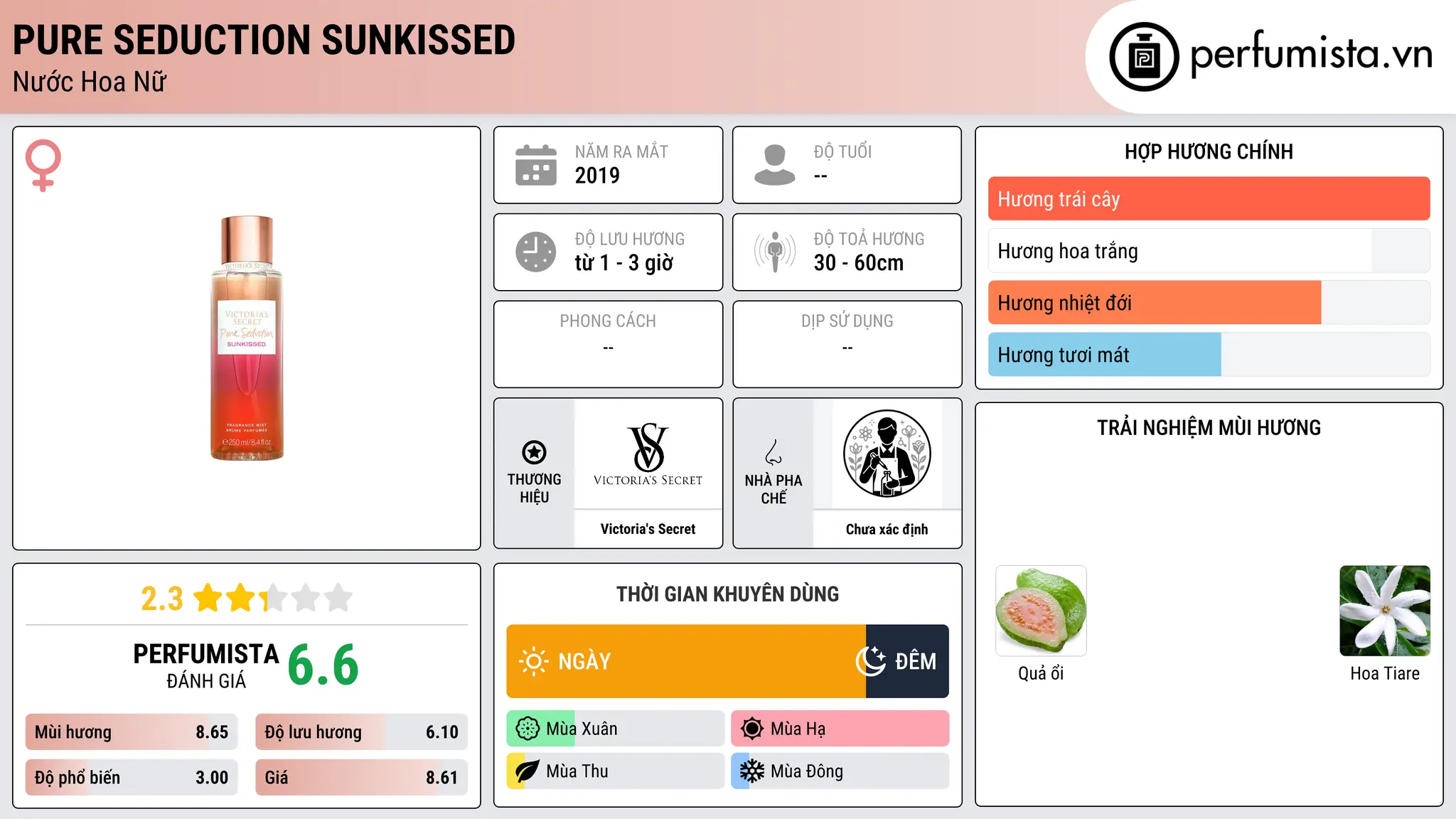The height and width of the screenshot is (819, 1456).
Task: Click the Độ phổ biến 3.00 score bar
Action: [132, 778]
